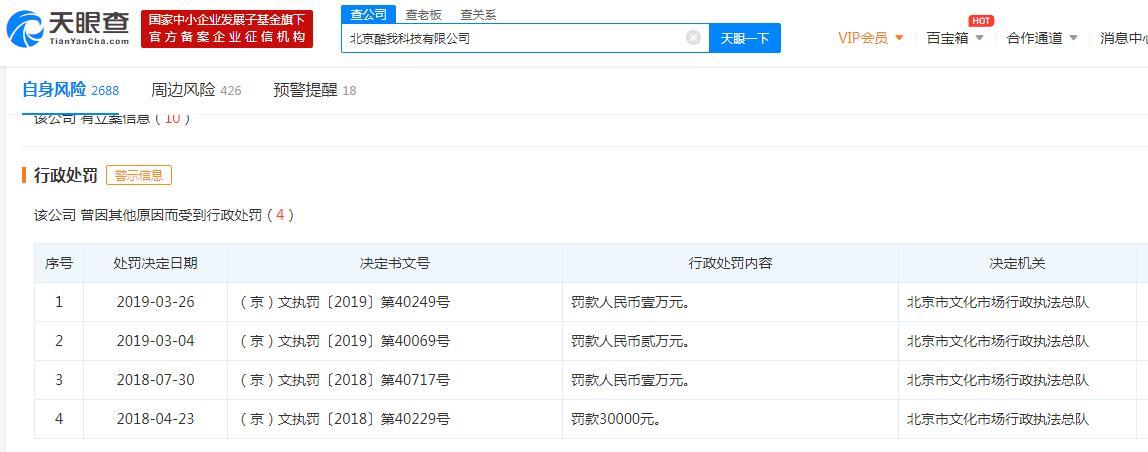Select the 查公司 search tab

tap(368, 14)
